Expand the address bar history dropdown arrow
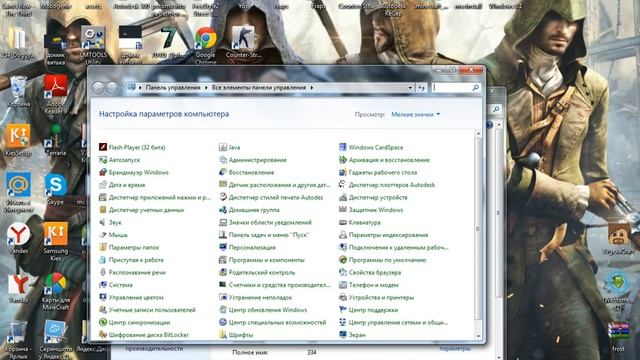The width and height of the screenshot is (640, 360). tap(410, 88)
